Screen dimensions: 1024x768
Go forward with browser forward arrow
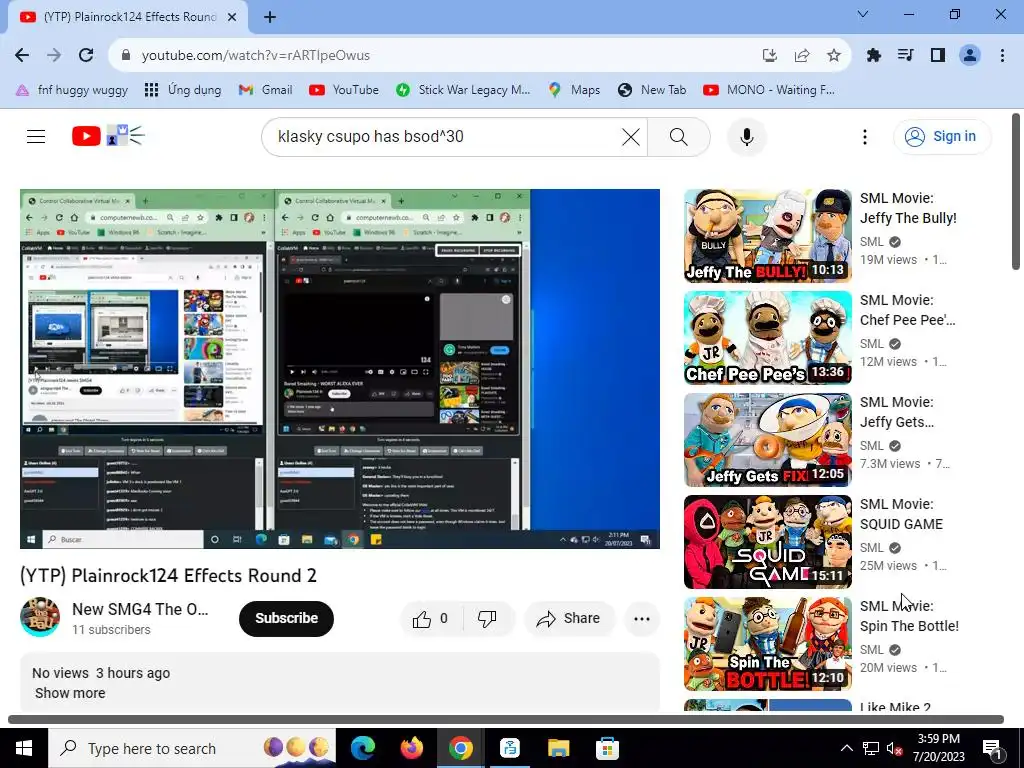tap(54, 56)
